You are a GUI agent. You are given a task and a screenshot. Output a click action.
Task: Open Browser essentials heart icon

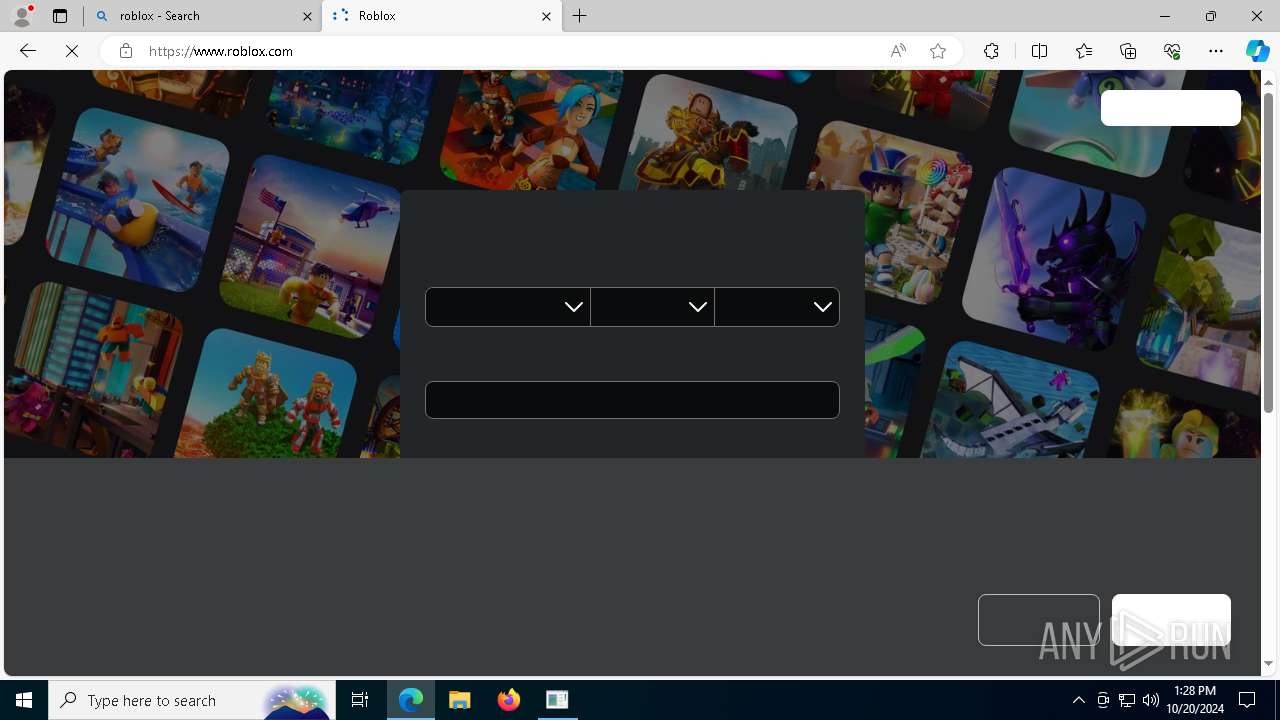point(1172,51)
